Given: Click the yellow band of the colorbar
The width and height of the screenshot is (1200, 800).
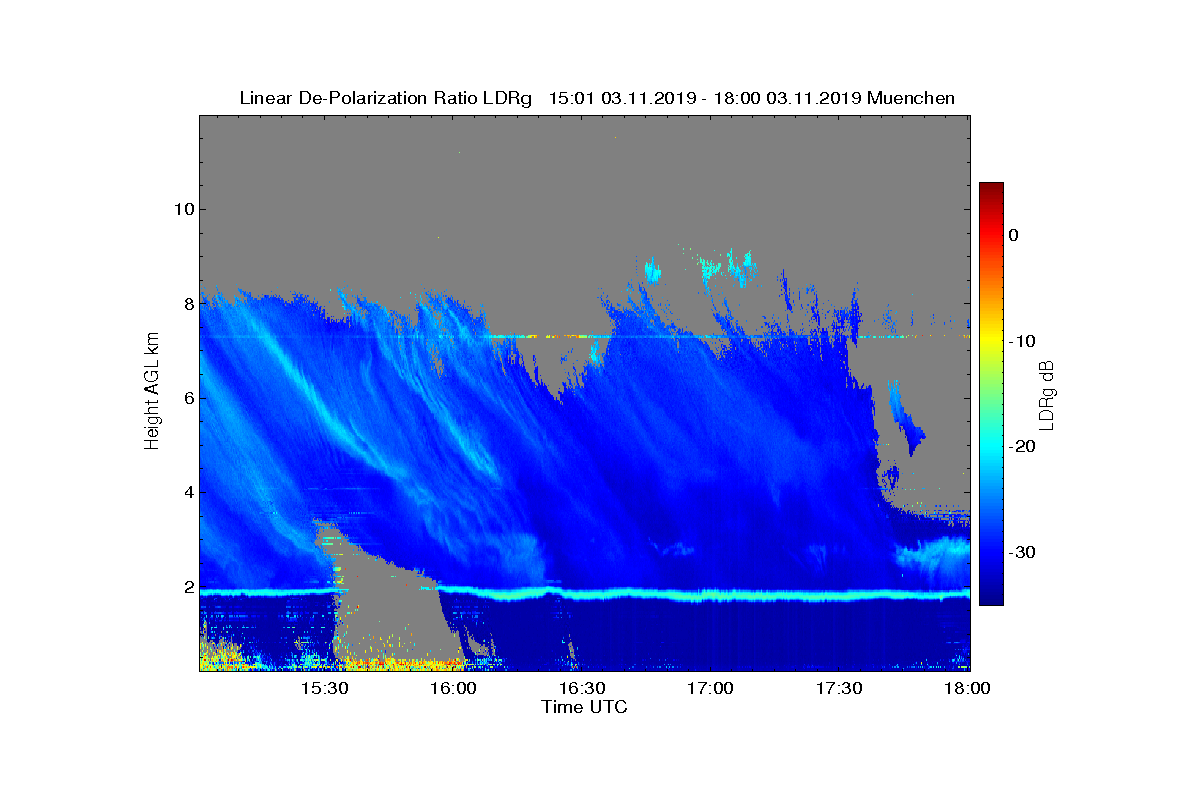Looking at the screenshot, I should point(991,341).
